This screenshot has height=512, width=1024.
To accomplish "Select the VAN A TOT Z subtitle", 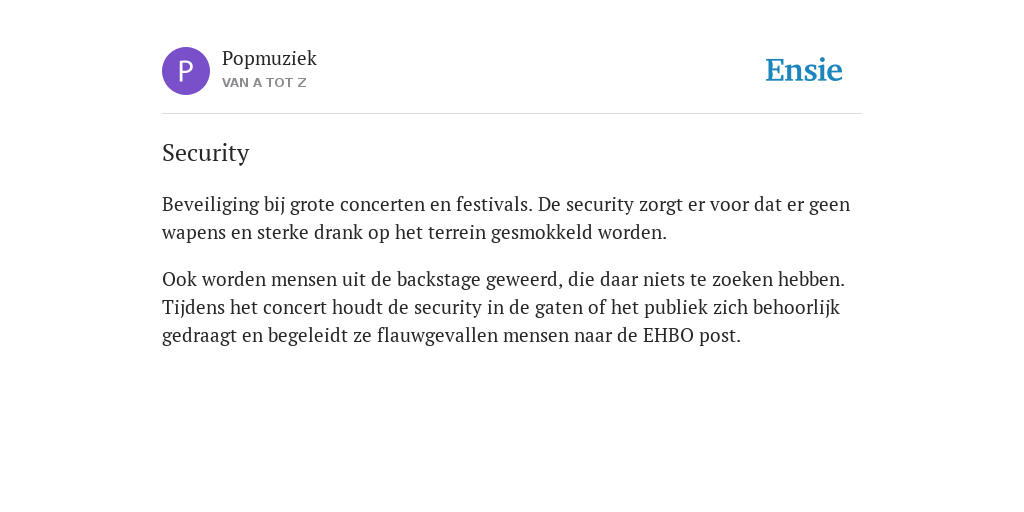I will [264, 83].
